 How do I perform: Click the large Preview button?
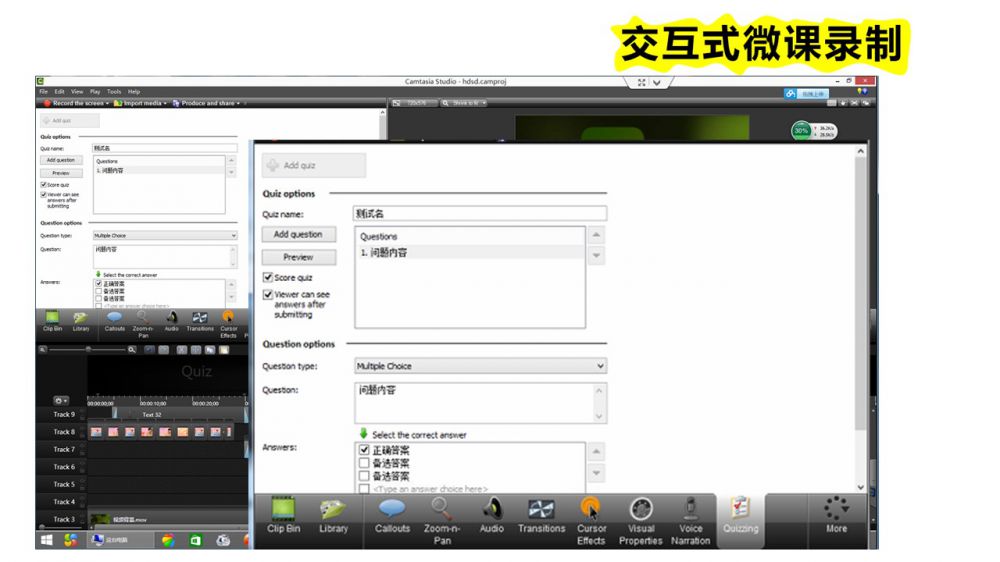click(x=298, y=257)
